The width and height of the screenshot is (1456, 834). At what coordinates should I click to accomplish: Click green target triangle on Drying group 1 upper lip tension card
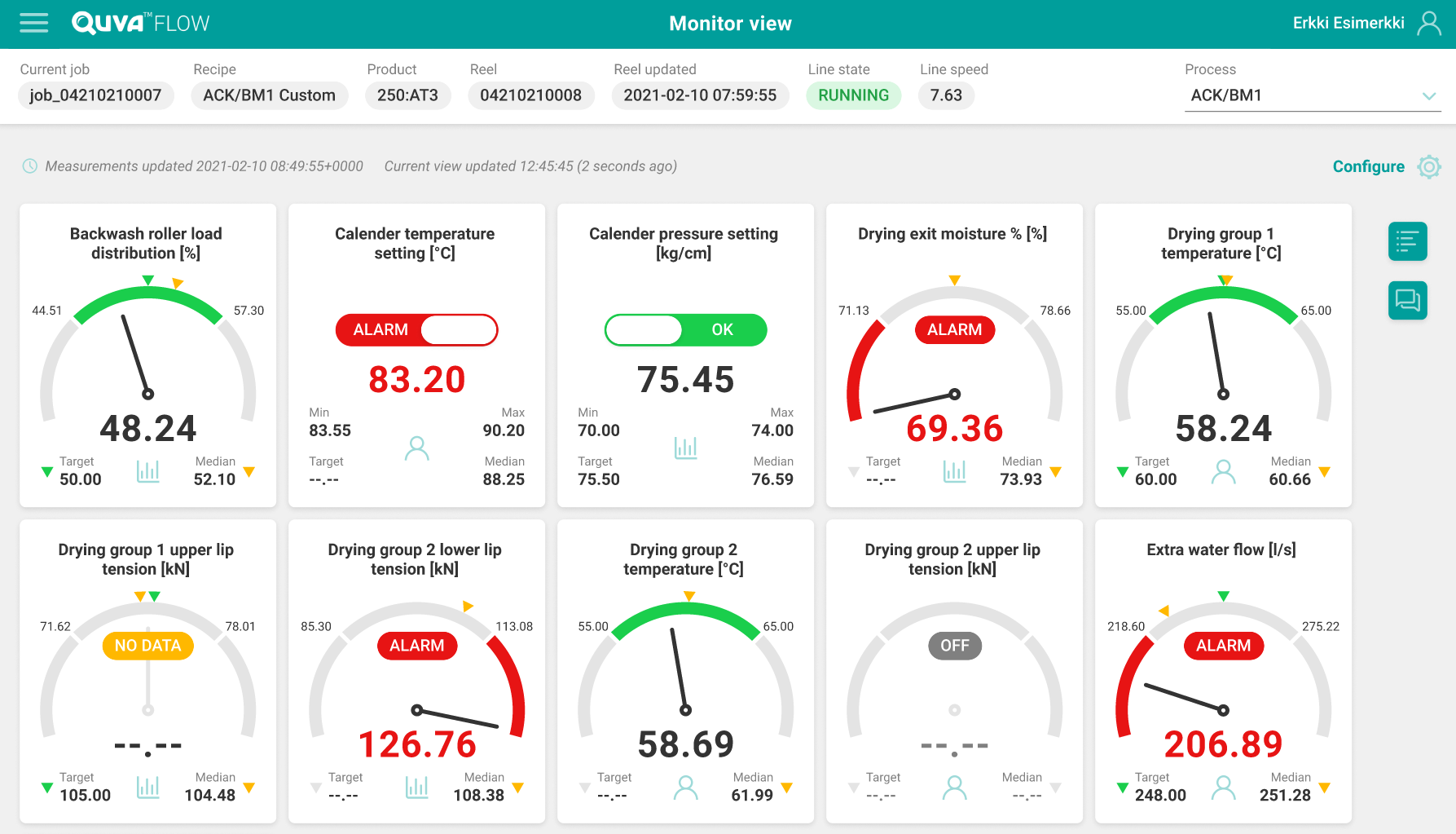point(47,788)
